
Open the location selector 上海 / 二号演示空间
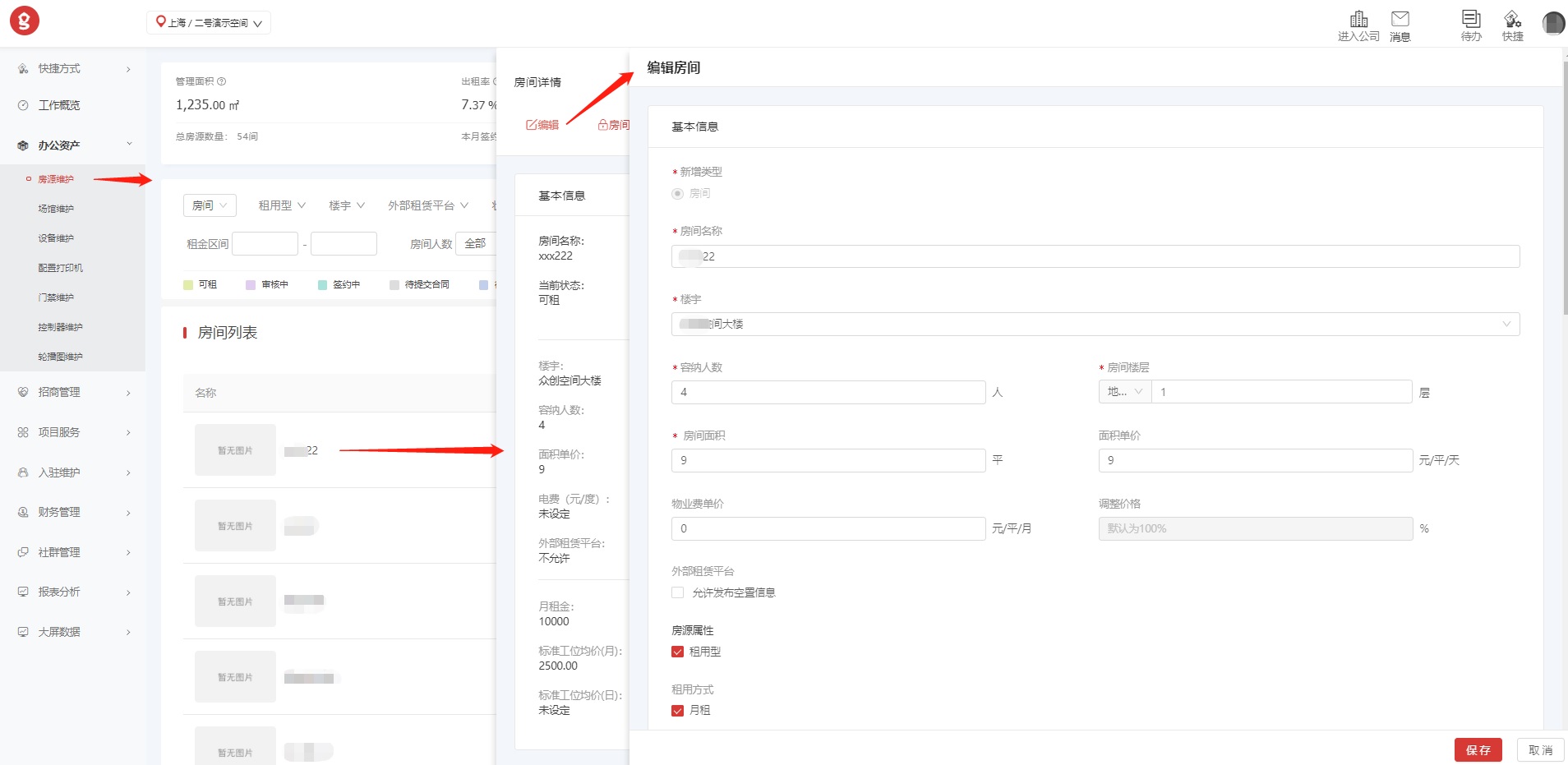209,23
